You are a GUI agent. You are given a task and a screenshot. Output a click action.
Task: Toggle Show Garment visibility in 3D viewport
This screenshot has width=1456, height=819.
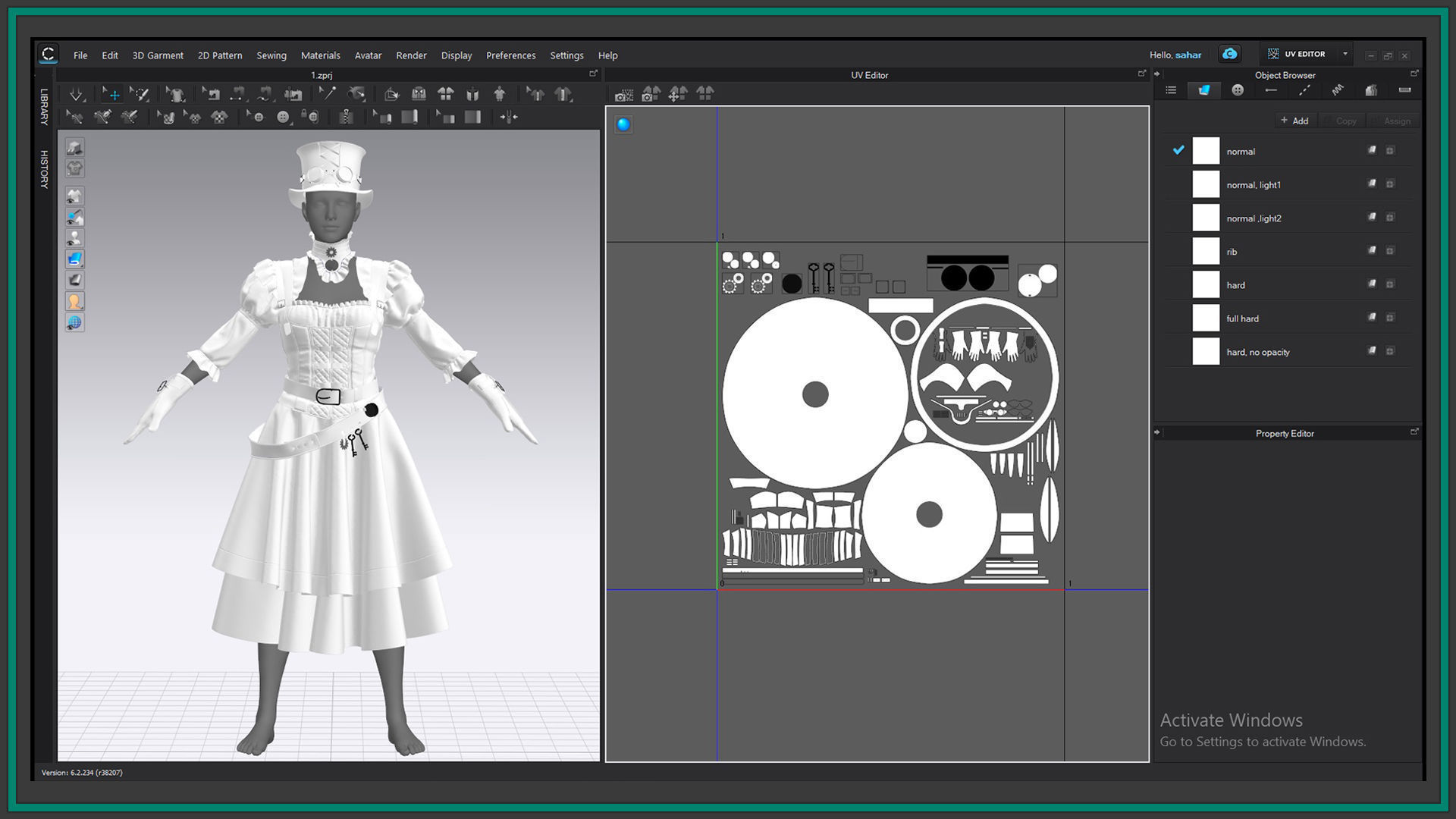point(74,196)
